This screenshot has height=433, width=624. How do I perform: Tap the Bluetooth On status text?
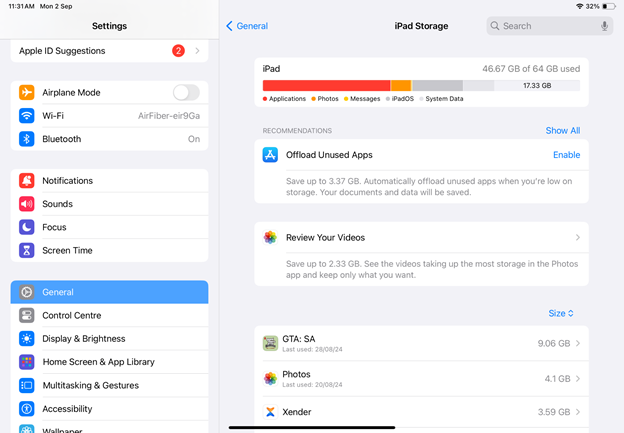click(x=194, y=139)
